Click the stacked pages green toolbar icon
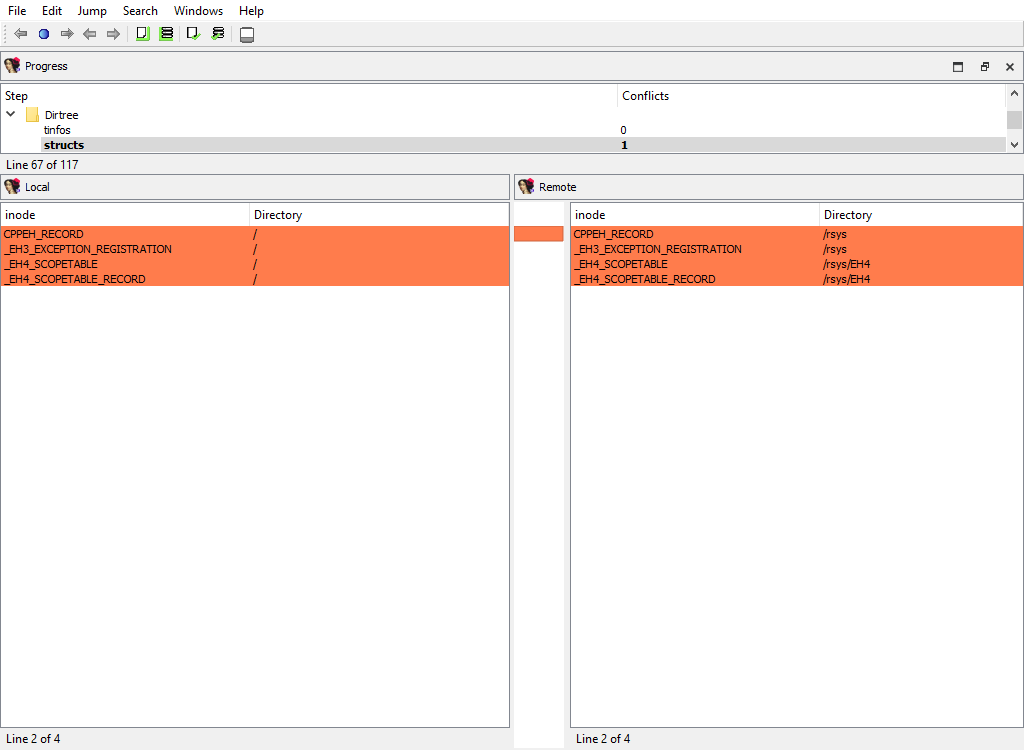The width and height of the screenshot is (1024, 750). click(x=166, y=34)
